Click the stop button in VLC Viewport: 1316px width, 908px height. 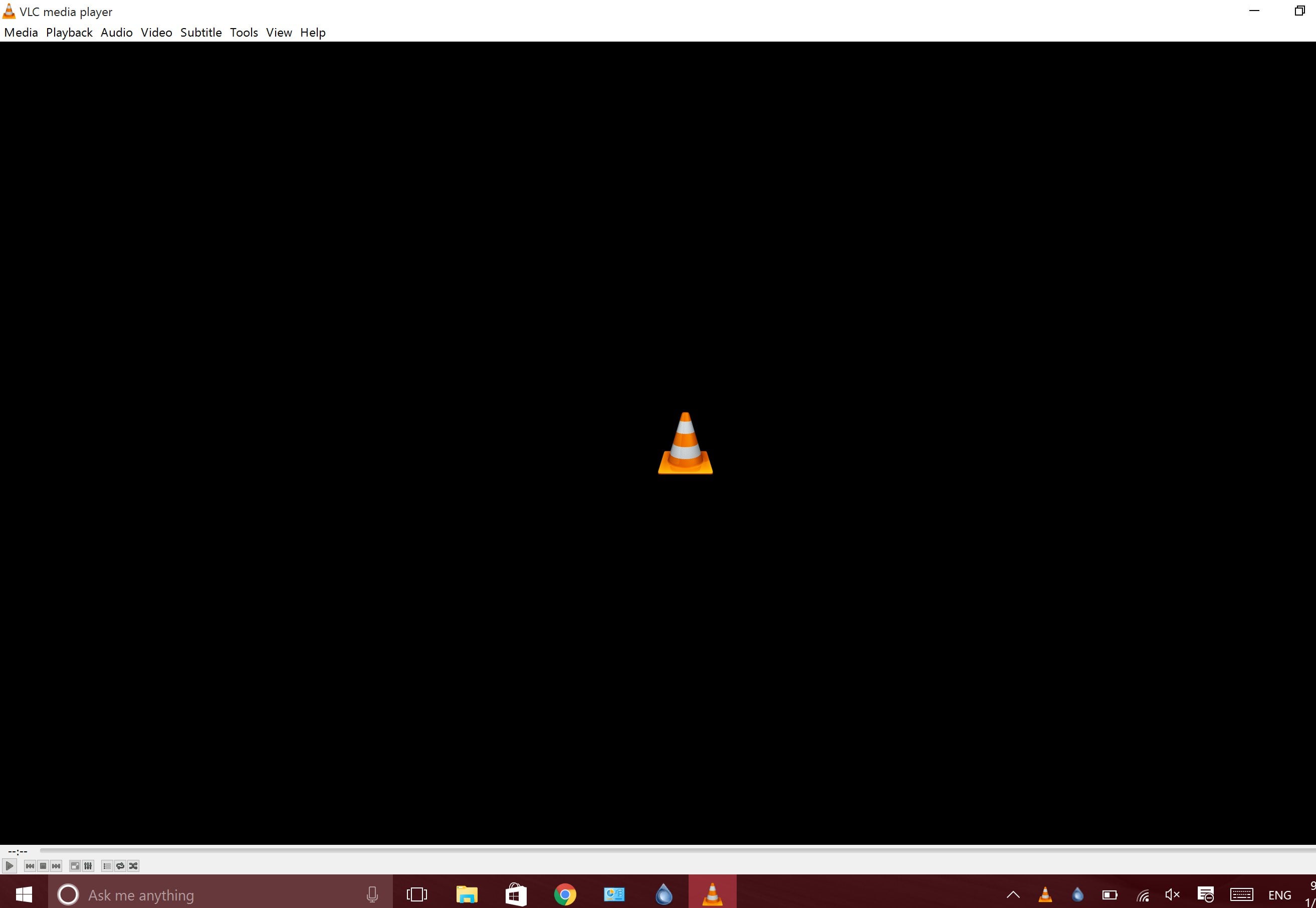coord(43,866)
